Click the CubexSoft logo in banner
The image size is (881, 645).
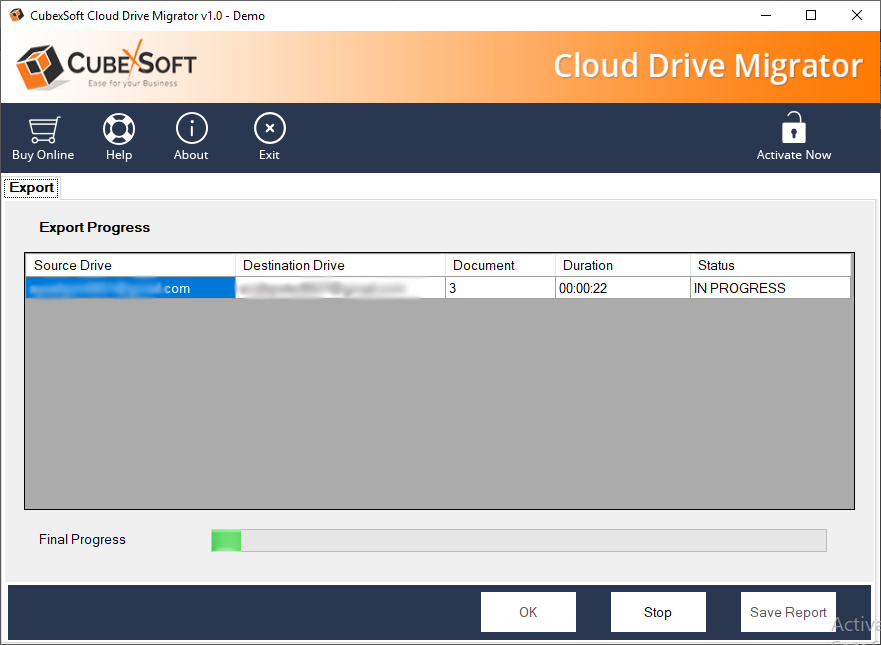[x=106, y=66]
